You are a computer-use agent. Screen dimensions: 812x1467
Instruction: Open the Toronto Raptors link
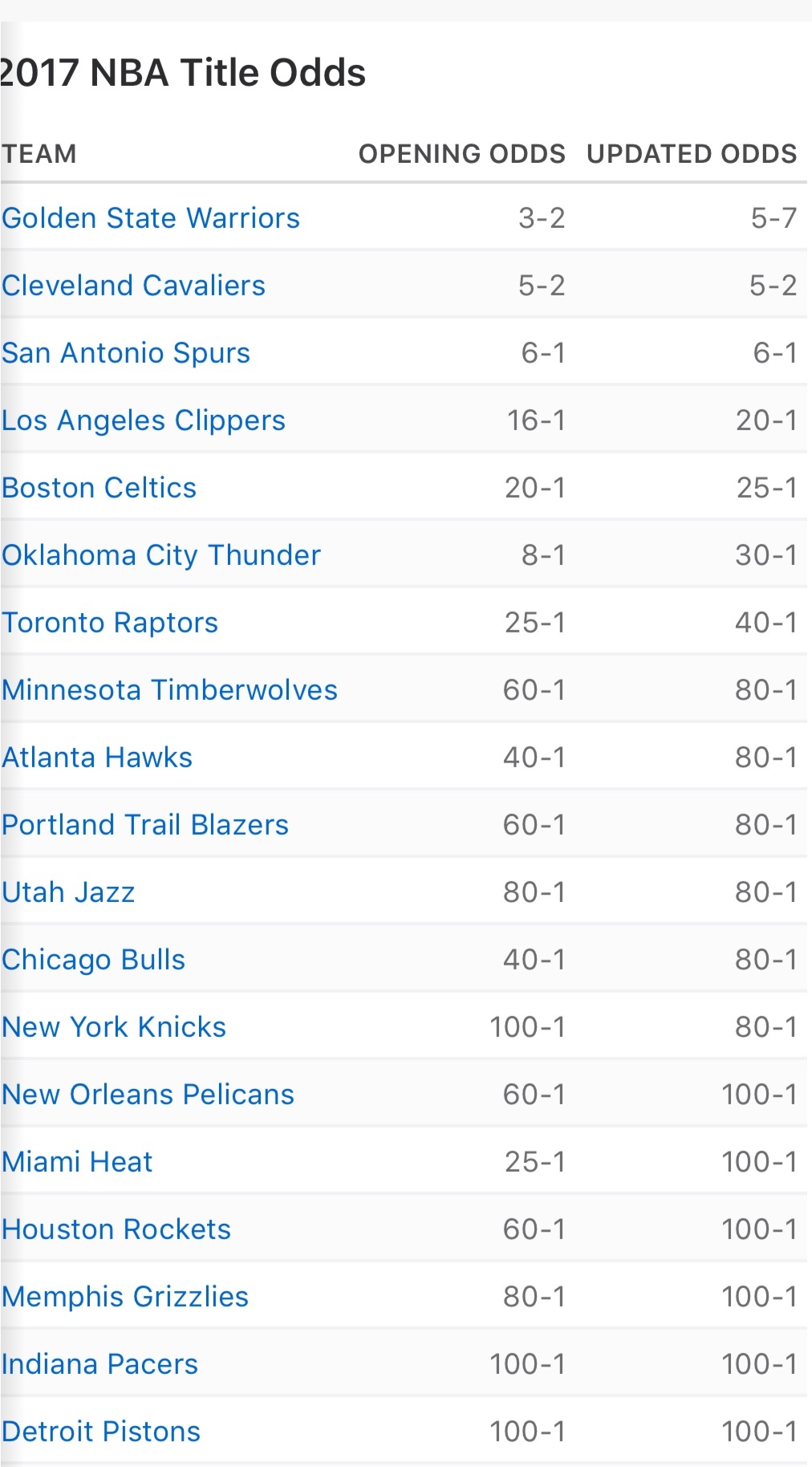[x=110, y=623]
